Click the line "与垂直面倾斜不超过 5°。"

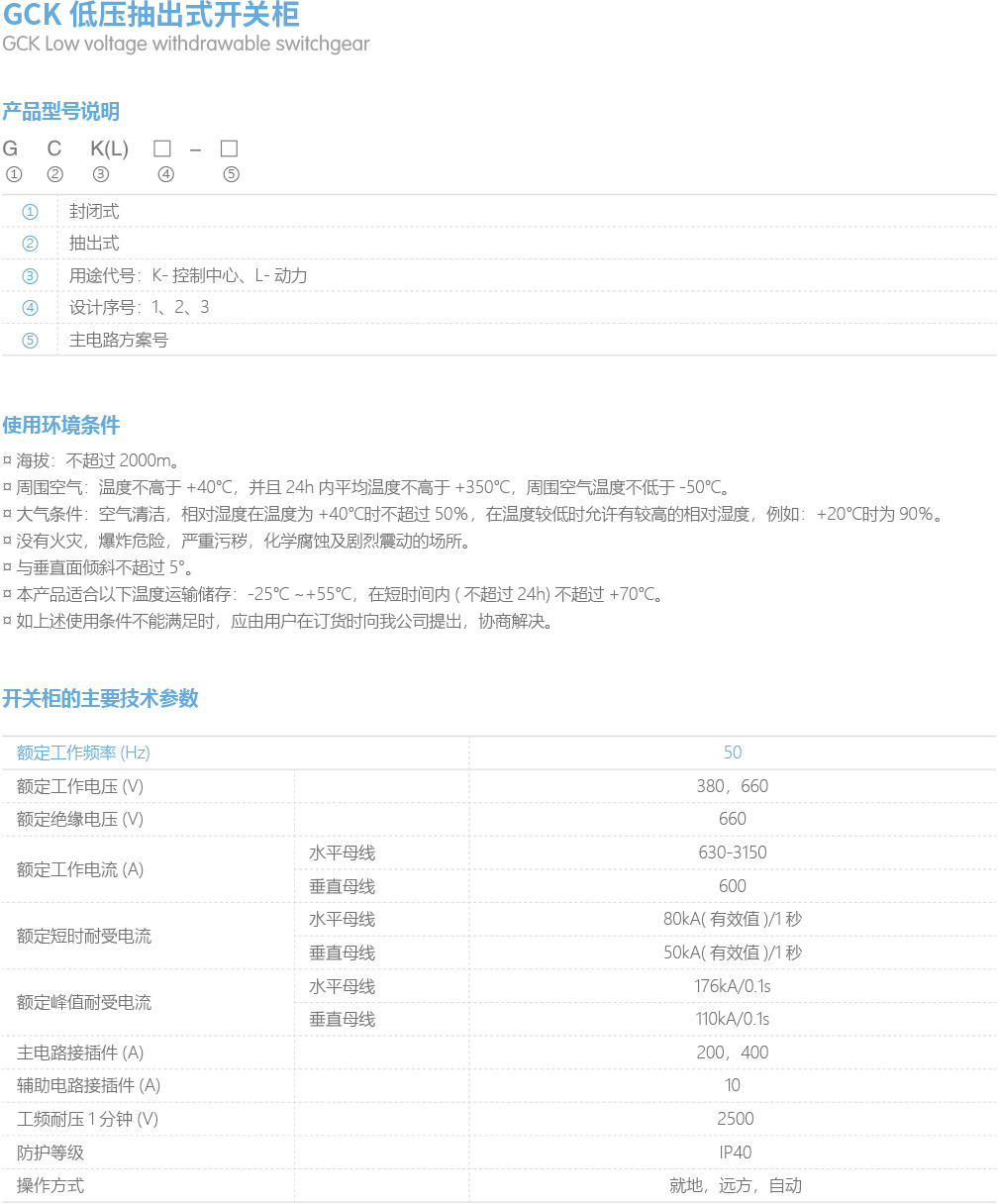coord(99,568)
